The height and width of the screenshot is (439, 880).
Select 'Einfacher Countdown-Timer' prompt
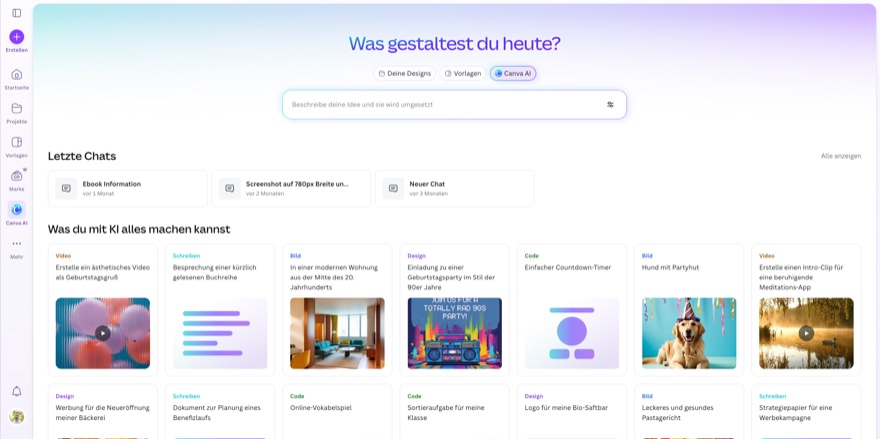click(x=567, y=267)
